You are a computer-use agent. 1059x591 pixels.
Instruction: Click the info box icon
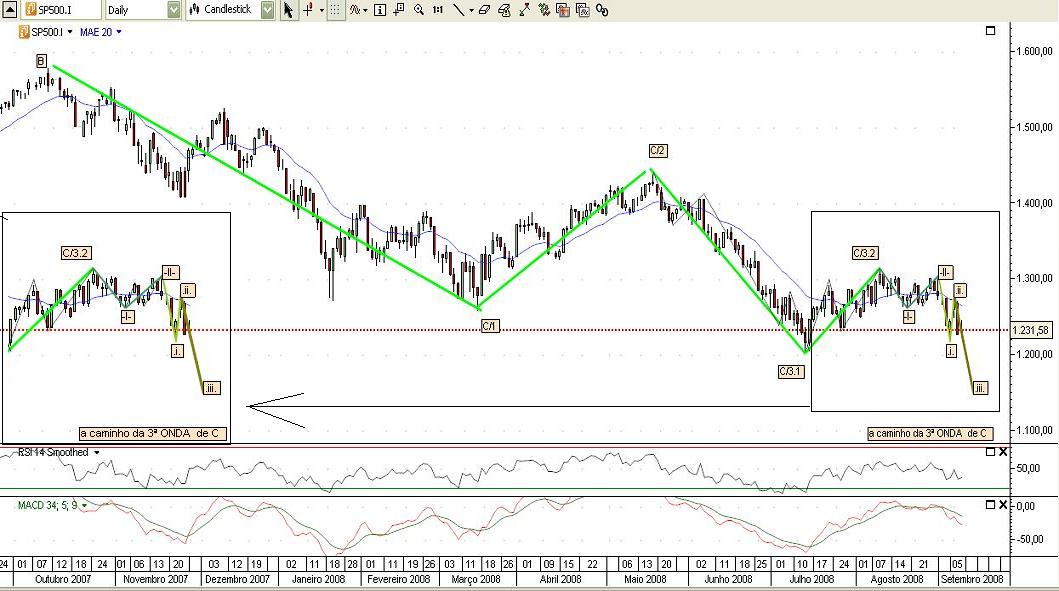pyautogui.click(x=380, y=9)
